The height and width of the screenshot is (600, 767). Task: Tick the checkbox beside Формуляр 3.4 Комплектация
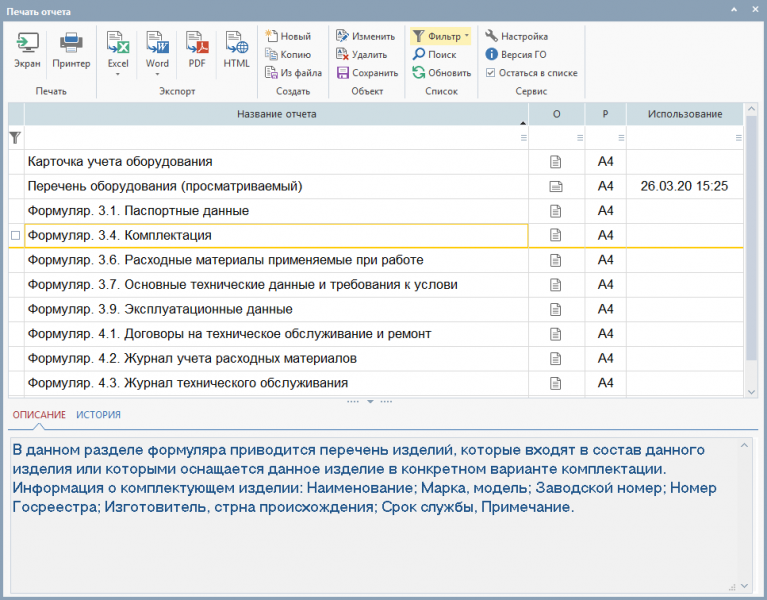[15, 236]
